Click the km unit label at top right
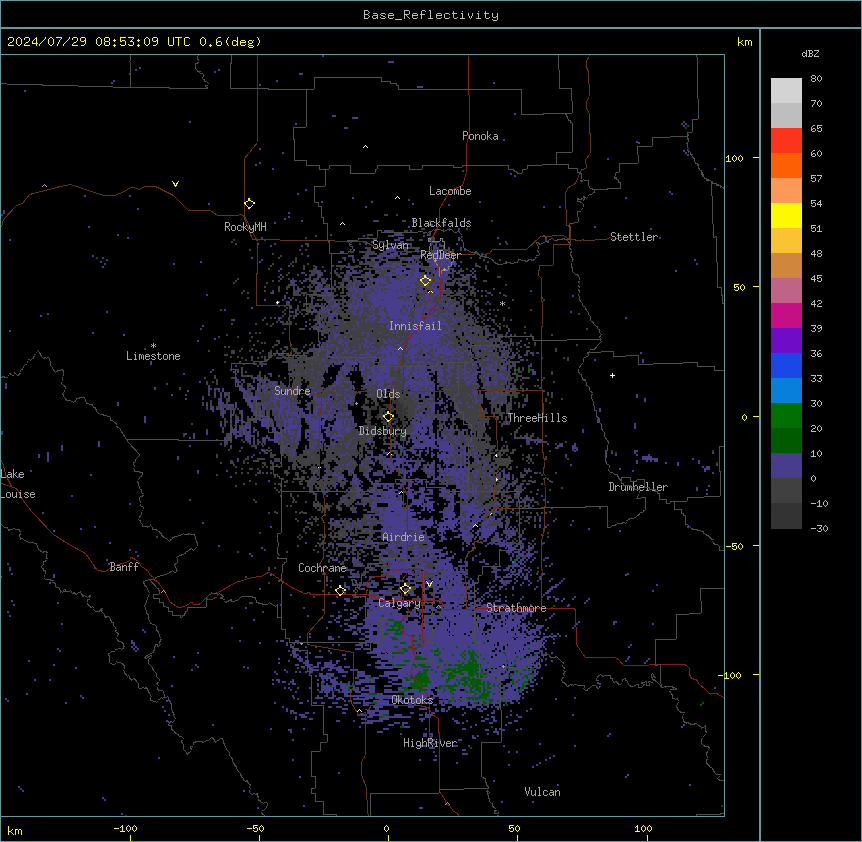862x842 pixels. point(745,42)
